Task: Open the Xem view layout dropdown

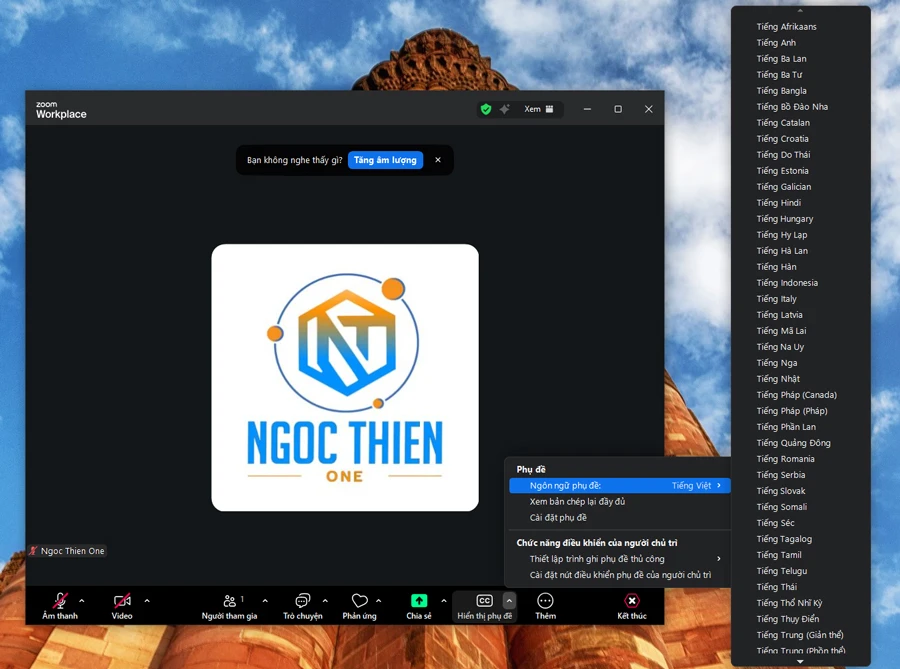Action: [537, 108]
